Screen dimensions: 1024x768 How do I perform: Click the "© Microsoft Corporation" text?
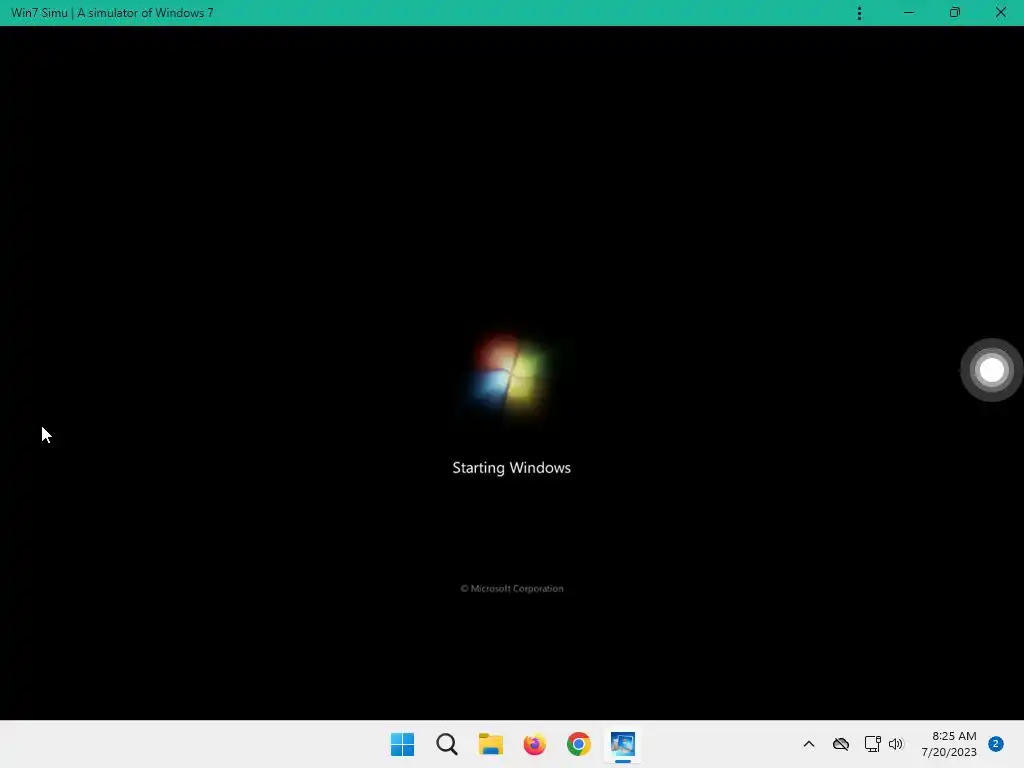coord(512,588)
